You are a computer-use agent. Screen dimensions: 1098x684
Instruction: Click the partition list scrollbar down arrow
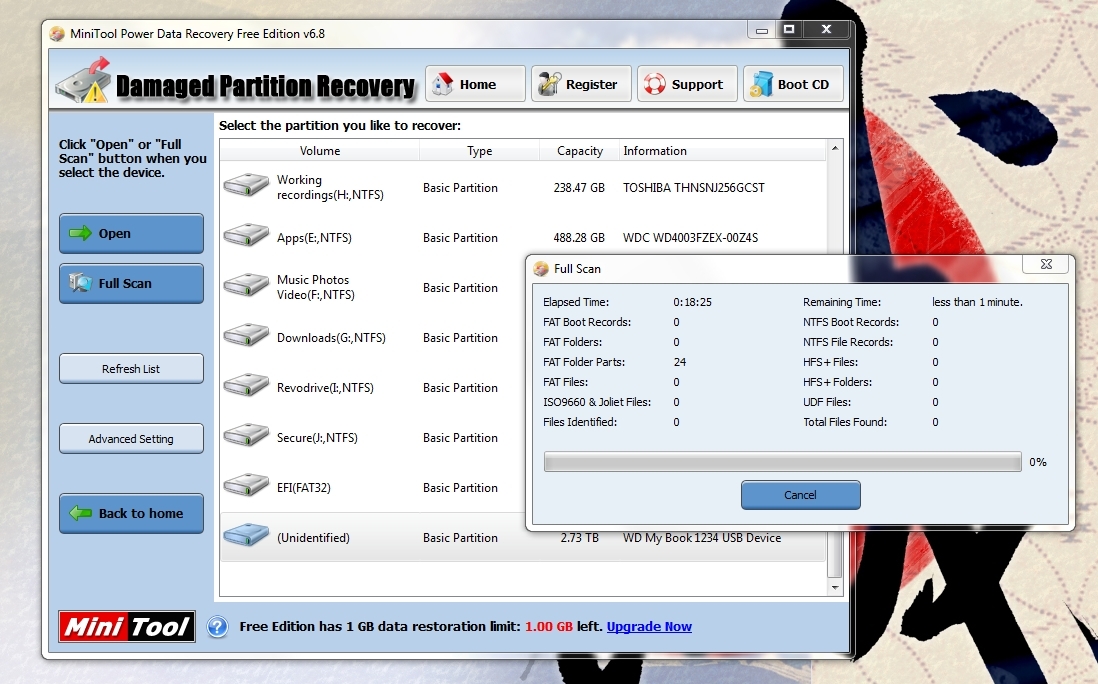(x=835, y=588)
